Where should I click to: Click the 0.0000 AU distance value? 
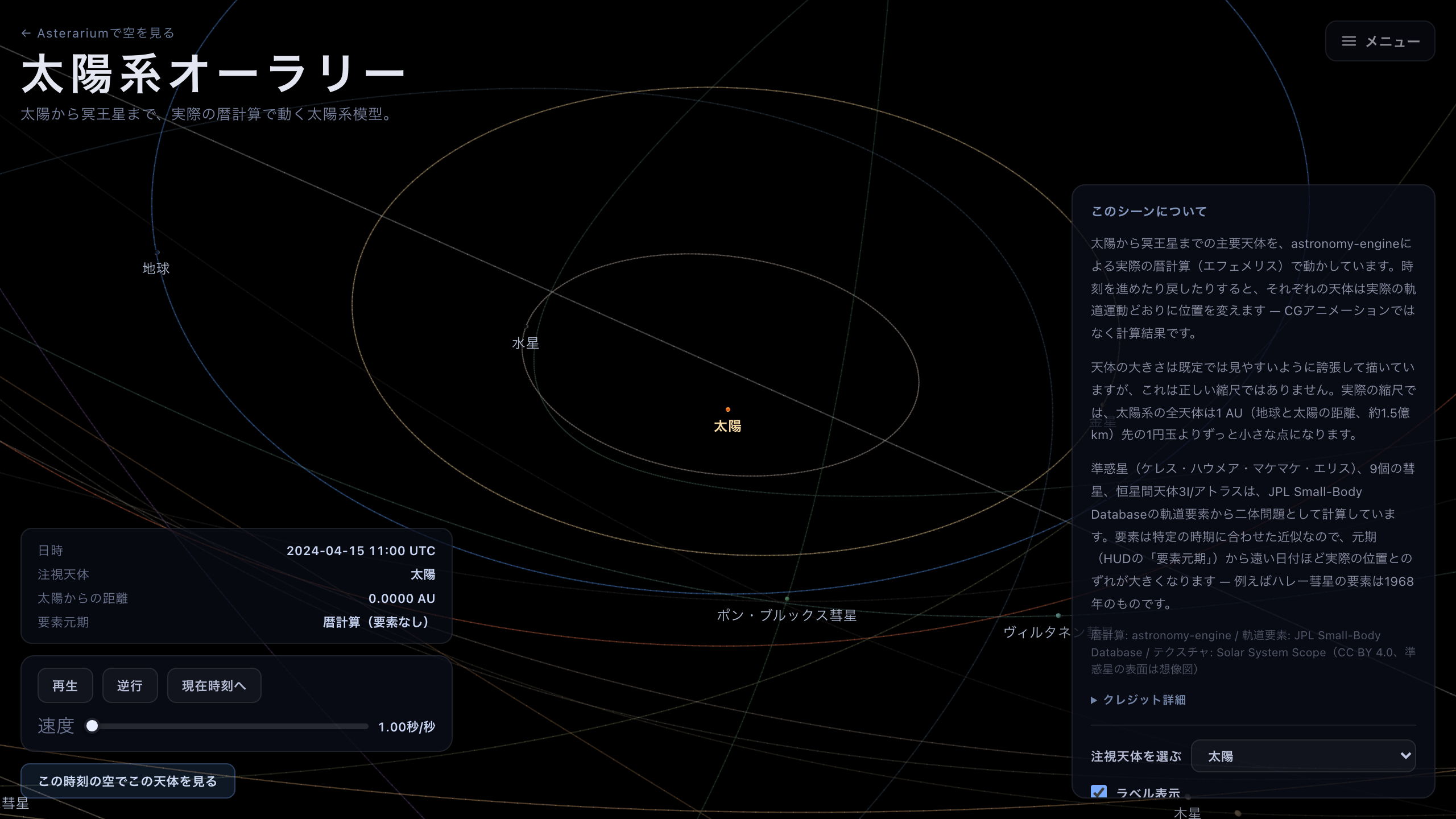click(x=402, y=598)
